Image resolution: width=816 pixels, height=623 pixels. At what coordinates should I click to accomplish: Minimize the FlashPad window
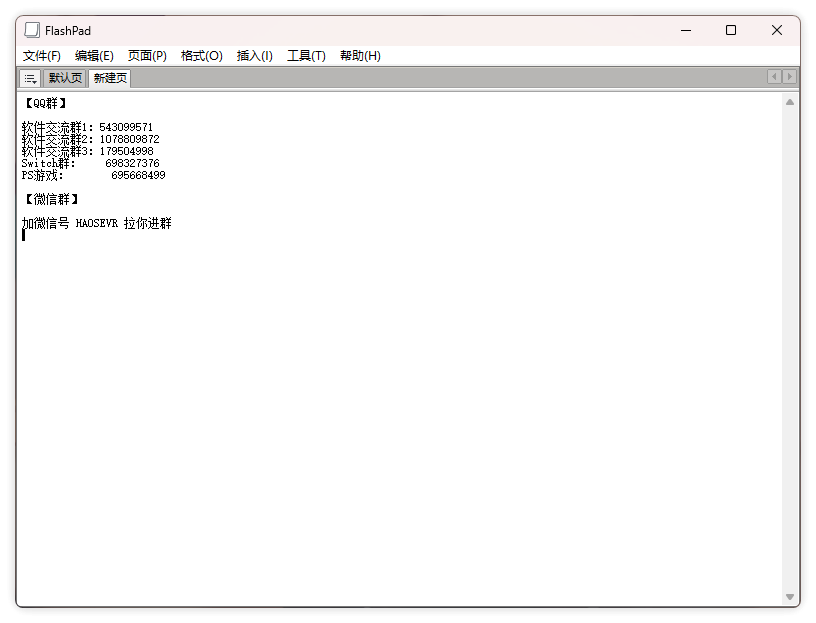tap(686, 31)
